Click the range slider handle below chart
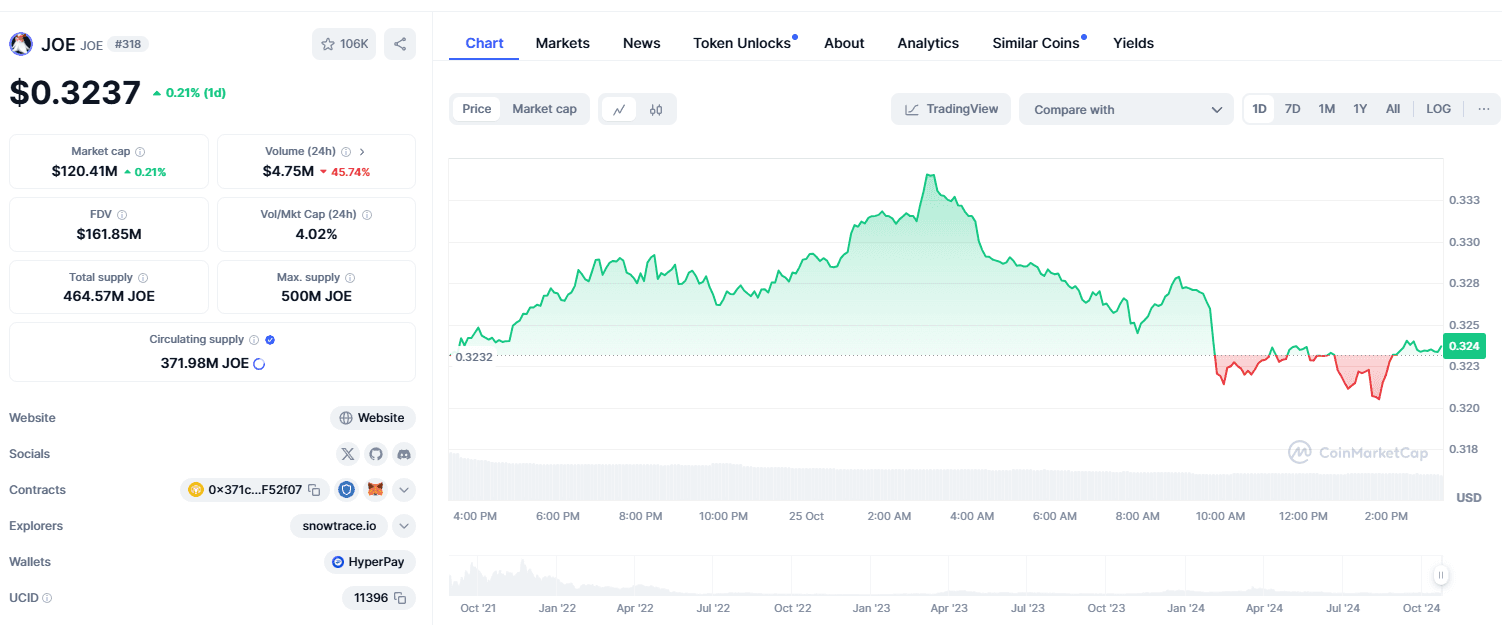 pos(1440,575)
